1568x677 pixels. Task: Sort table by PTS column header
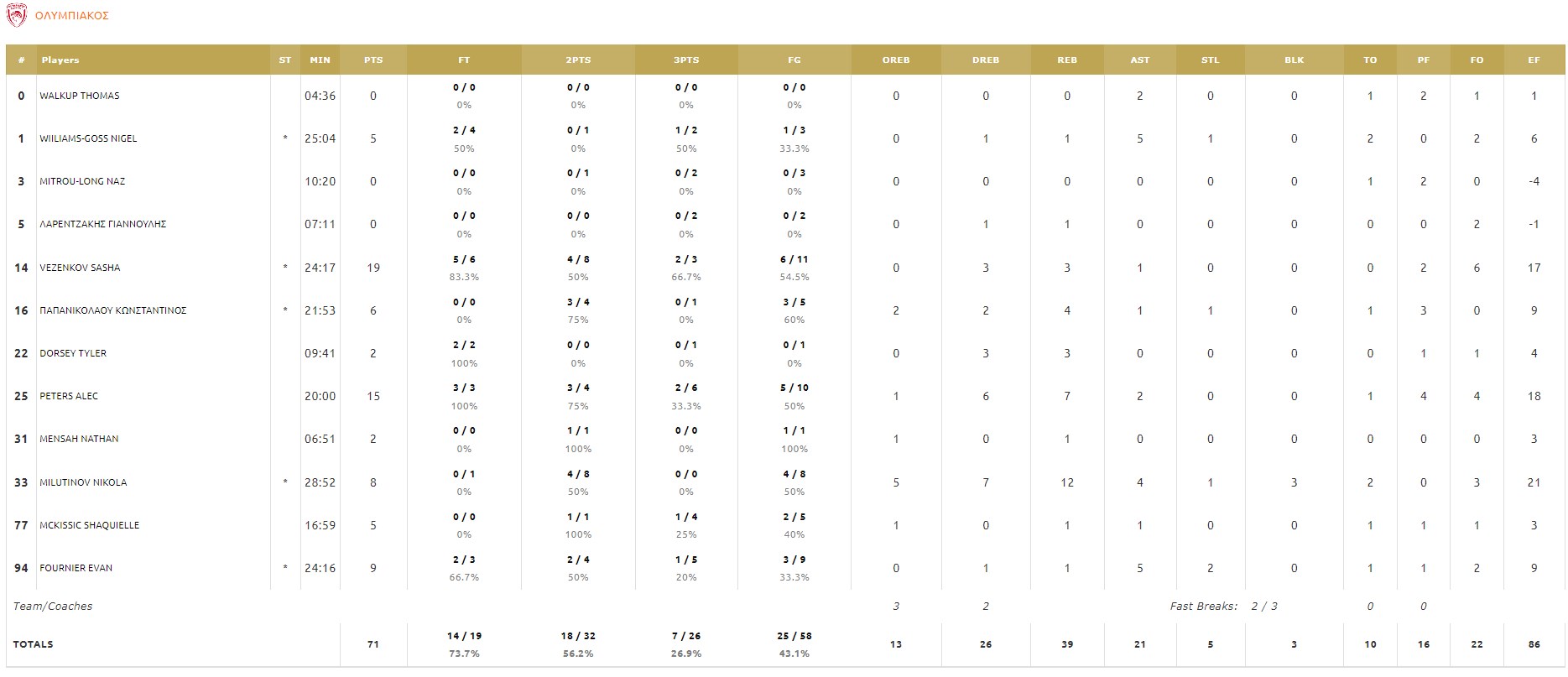(373, 60)
